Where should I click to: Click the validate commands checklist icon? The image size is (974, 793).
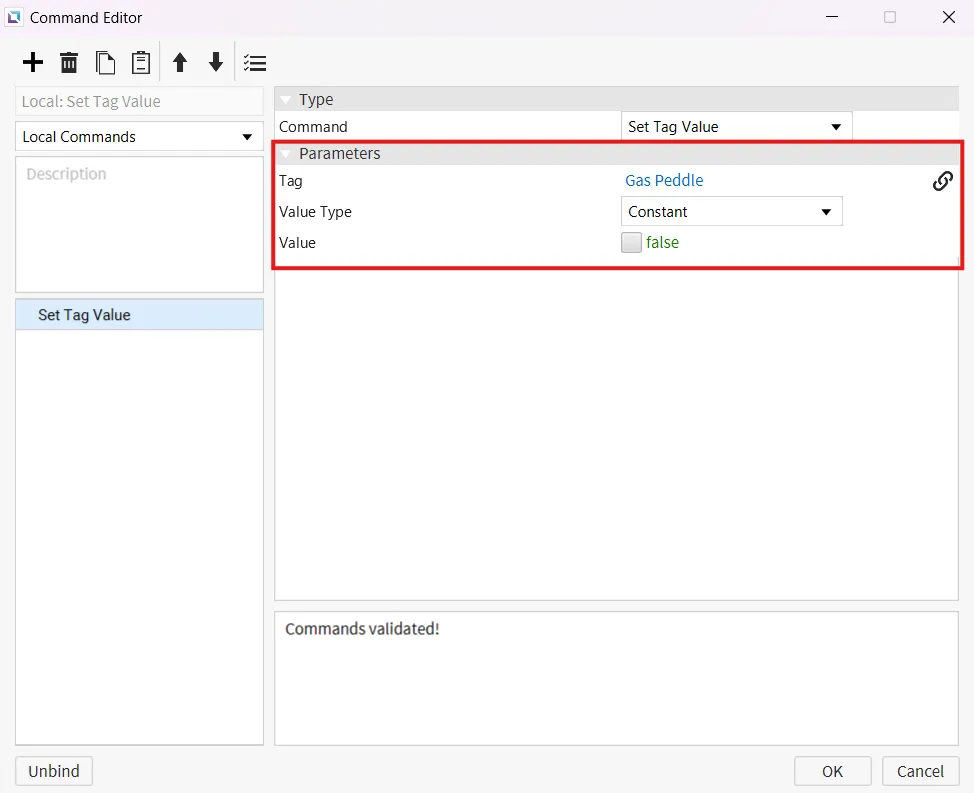point(255,63)
